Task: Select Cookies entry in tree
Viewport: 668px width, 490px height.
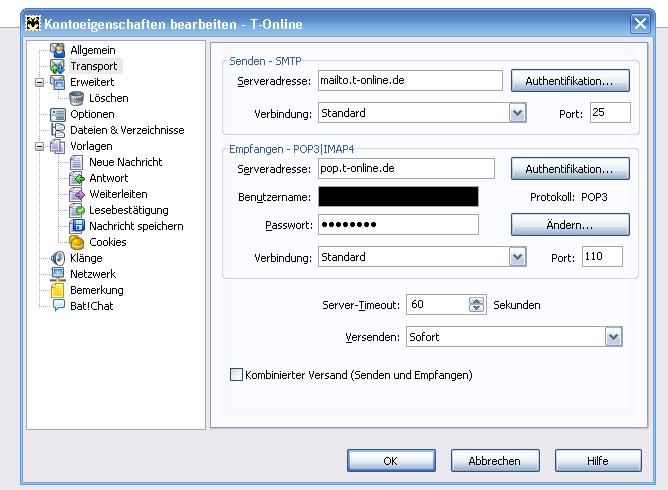Action: point(108,242)
